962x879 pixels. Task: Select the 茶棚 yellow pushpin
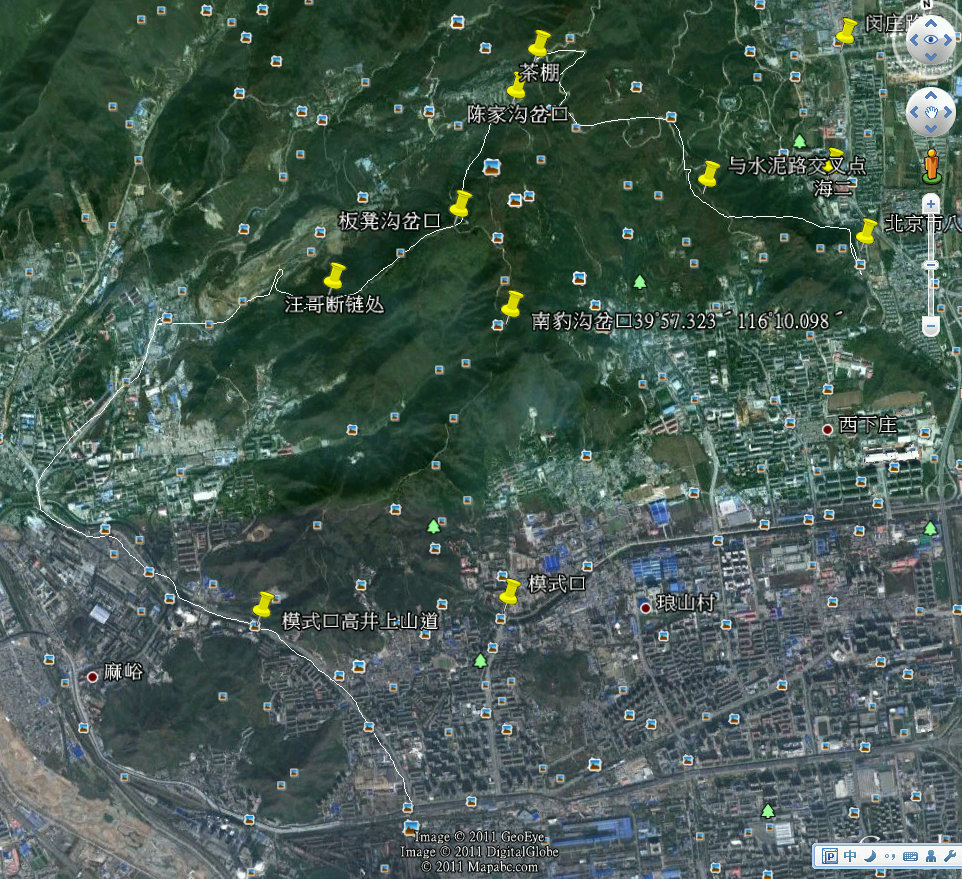pyautogui.click(x=539, y=44)
